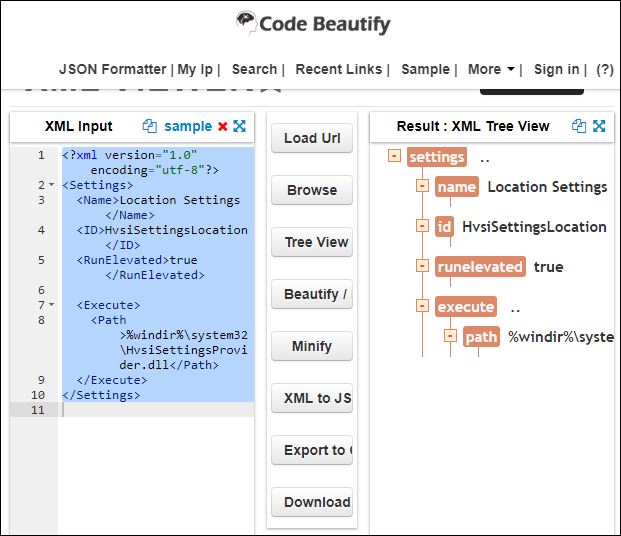This screenshot has height=536, width=621.
Task: Click empty line 11 in XML editor
Action: pos(150,410)
